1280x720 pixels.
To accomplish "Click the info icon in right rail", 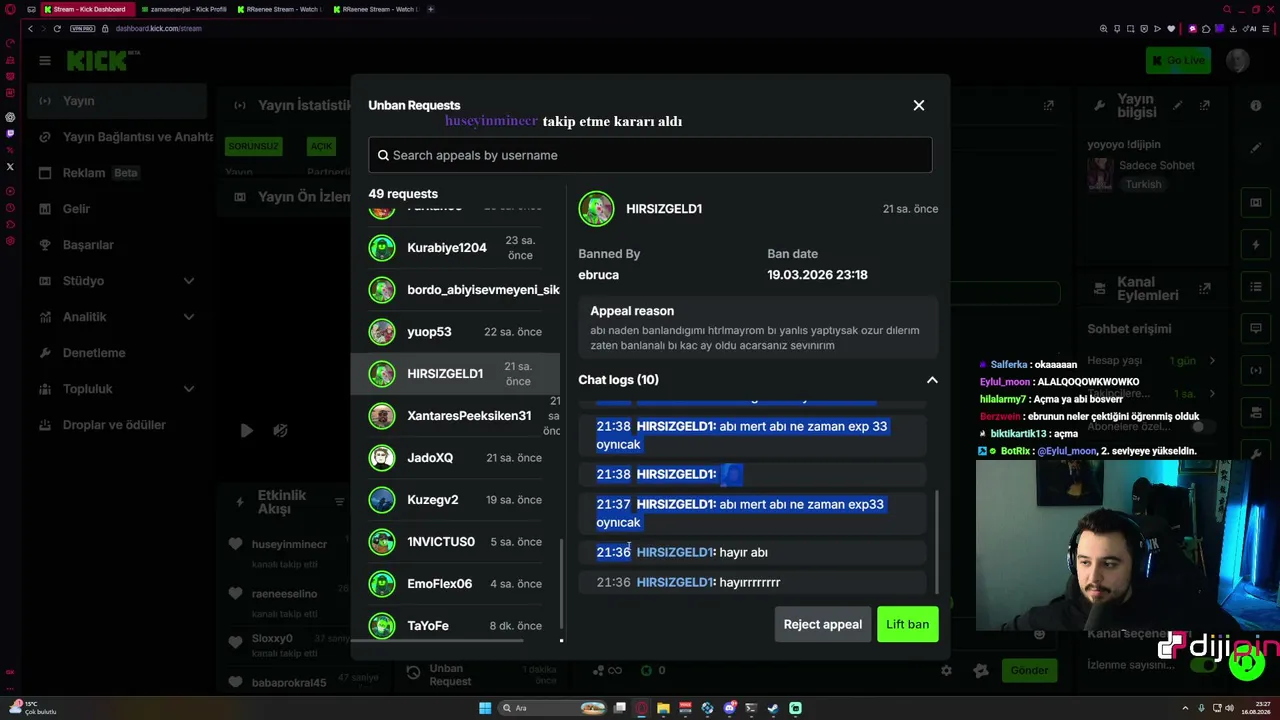I will coord(1256,105).
